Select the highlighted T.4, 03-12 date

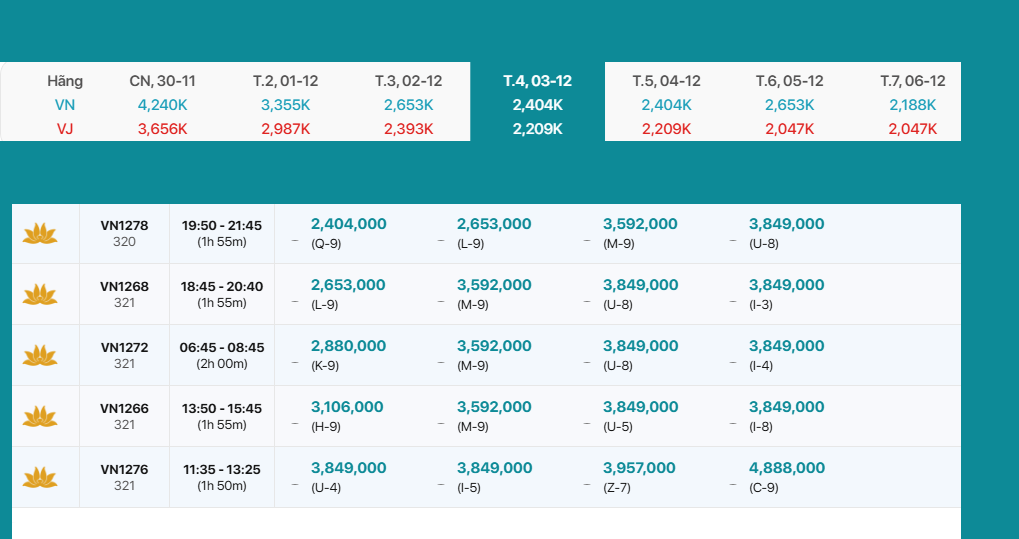point(537,81)
